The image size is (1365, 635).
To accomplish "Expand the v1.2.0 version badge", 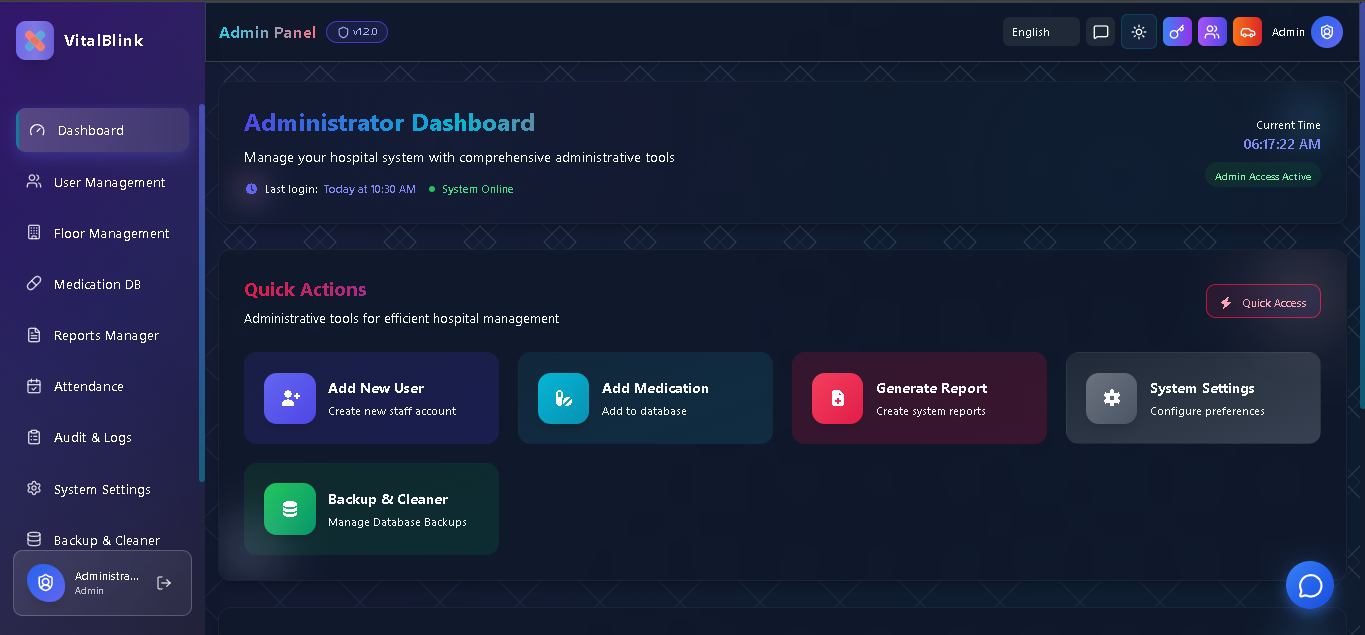I will 357,31.
